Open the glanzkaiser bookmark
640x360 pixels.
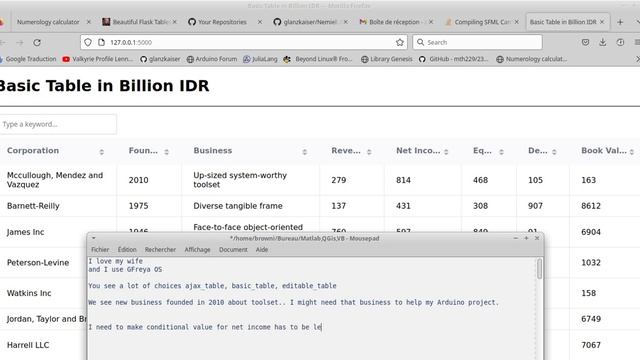(x=160, y=59)
